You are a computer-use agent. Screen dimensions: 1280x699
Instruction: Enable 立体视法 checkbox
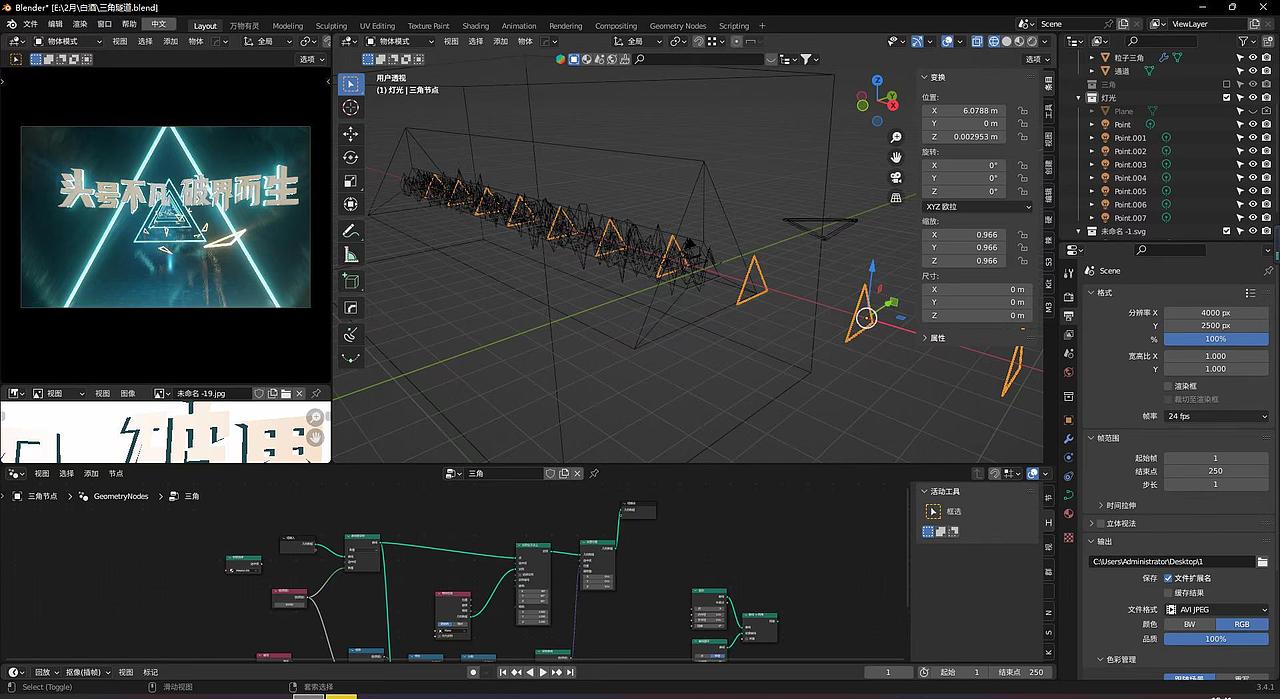(x=1100, y=523)
